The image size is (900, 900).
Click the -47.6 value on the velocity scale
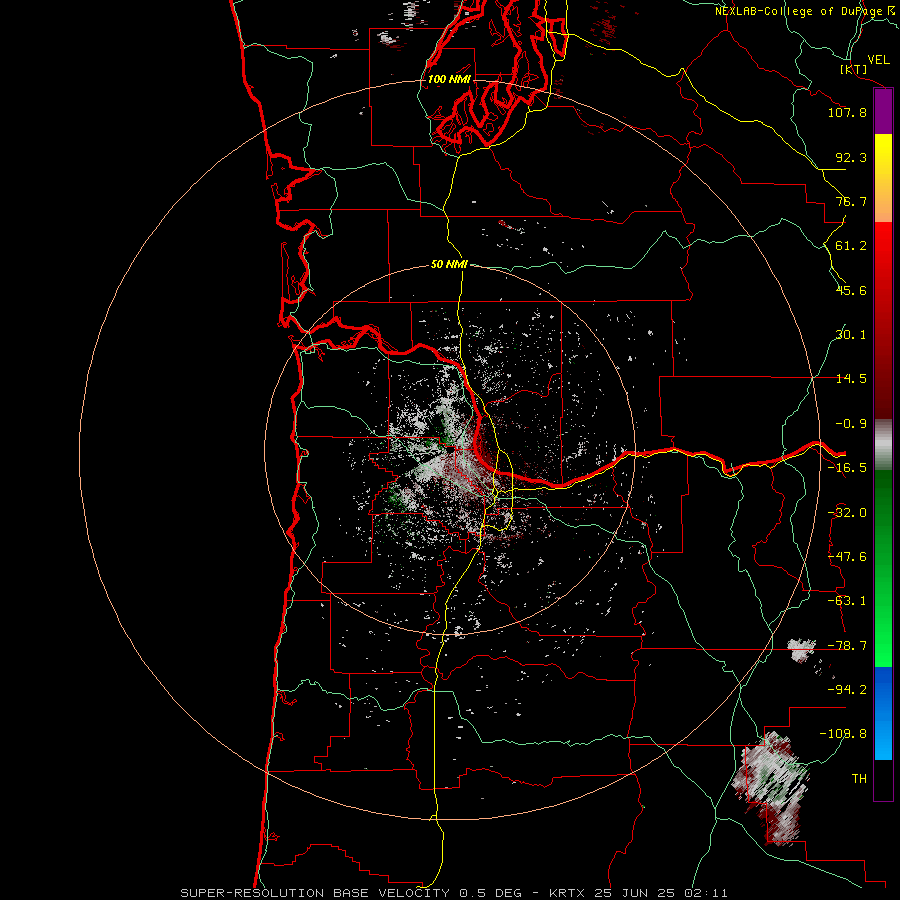point(847,557)
